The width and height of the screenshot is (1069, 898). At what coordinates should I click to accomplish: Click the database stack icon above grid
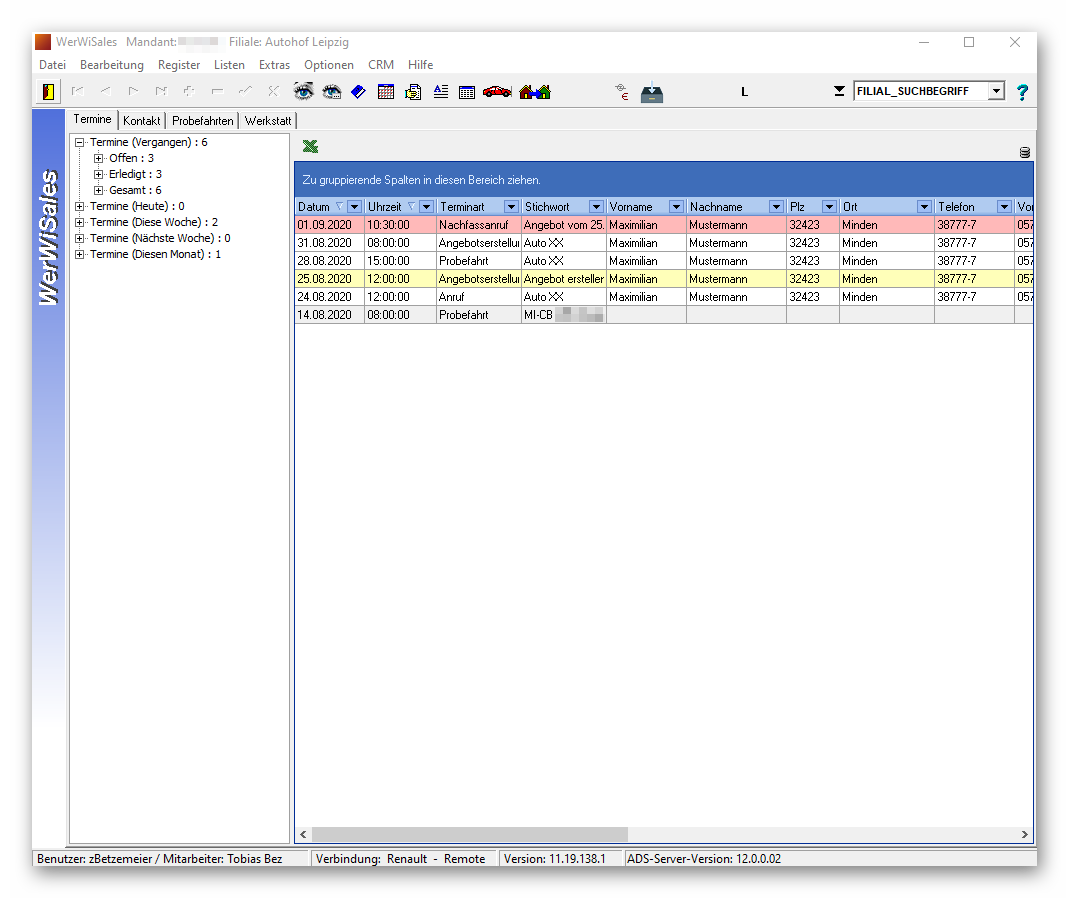tap(1025, 153)
